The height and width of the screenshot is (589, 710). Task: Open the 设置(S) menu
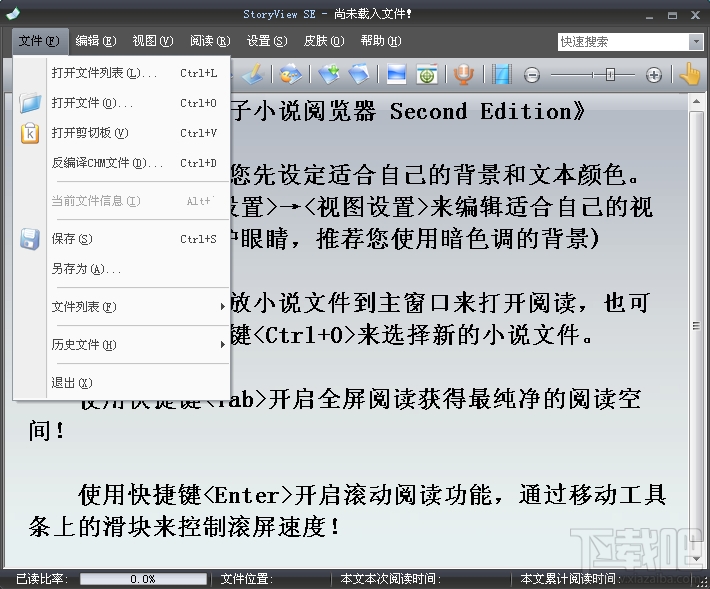[x=267, y=41]
